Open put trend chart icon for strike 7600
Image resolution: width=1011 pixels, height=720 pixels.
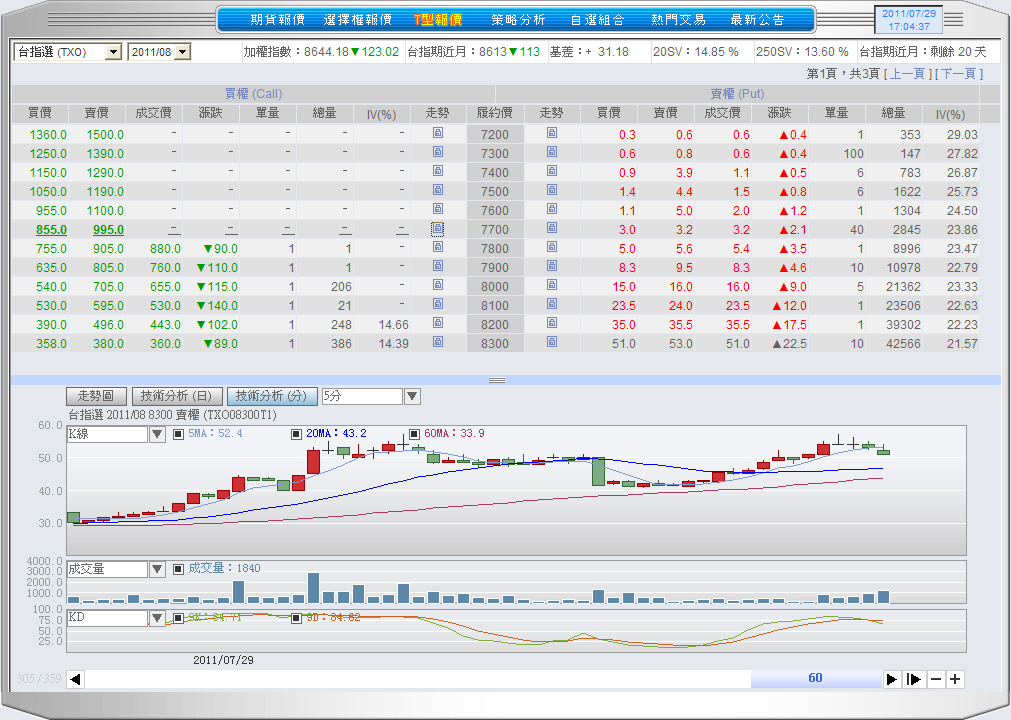click(552, 209)
